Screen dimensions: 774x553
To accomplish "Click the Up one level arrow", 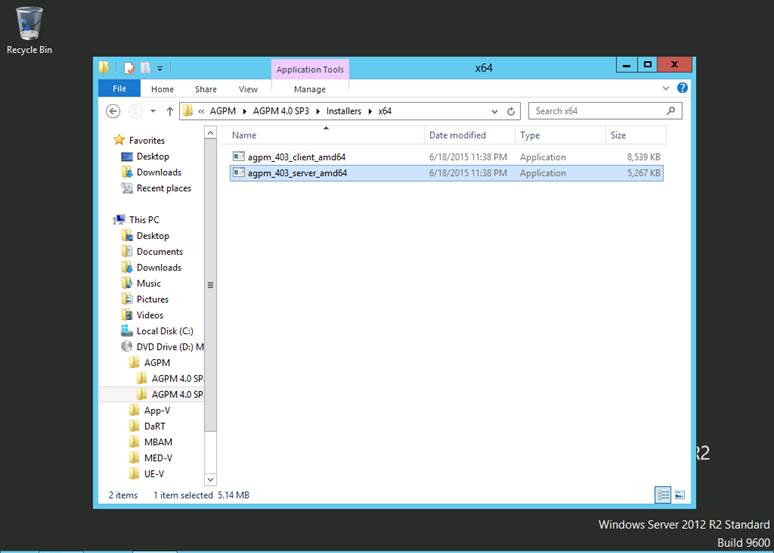I will [169, 111].
